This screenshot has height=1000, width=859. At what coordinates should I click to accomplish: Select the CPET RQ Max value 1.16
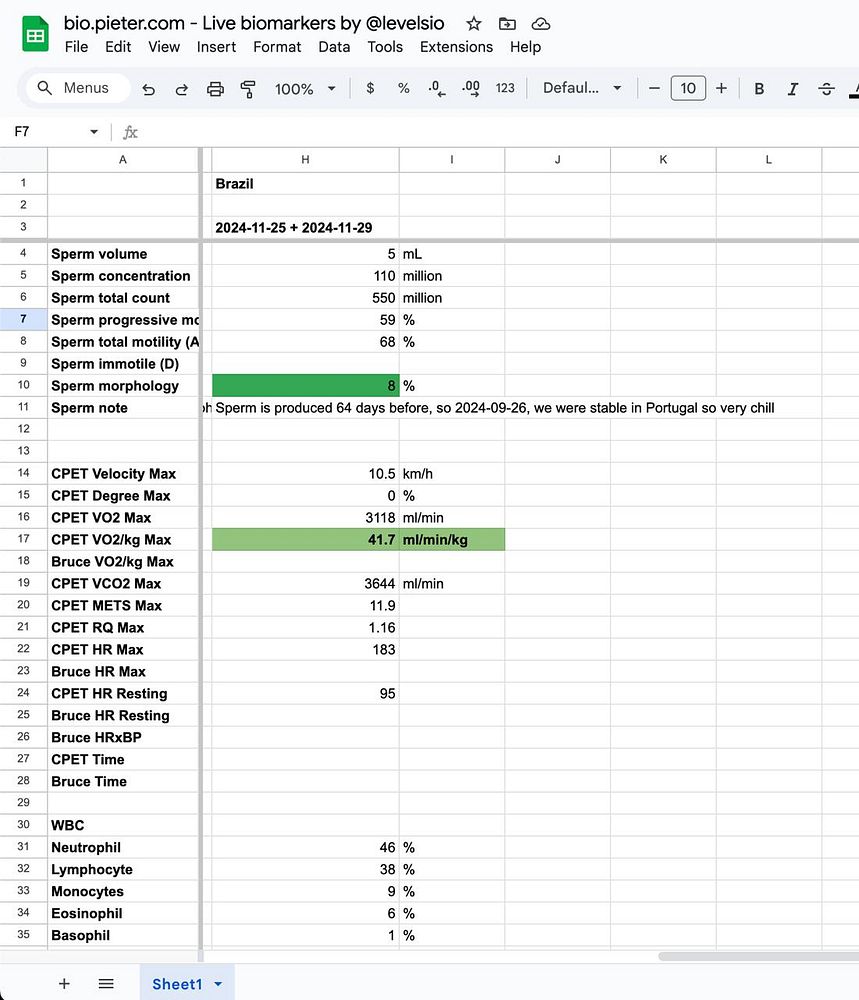coord(305,628)
